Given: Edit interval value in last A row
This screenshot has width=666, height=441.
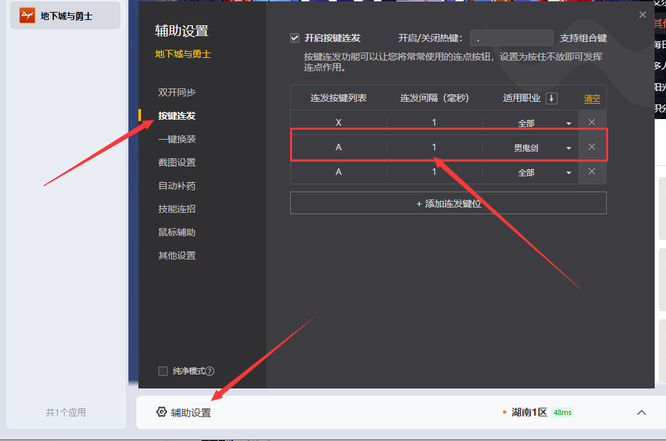Looking at the screenshot, I should (x=434, y=172).
